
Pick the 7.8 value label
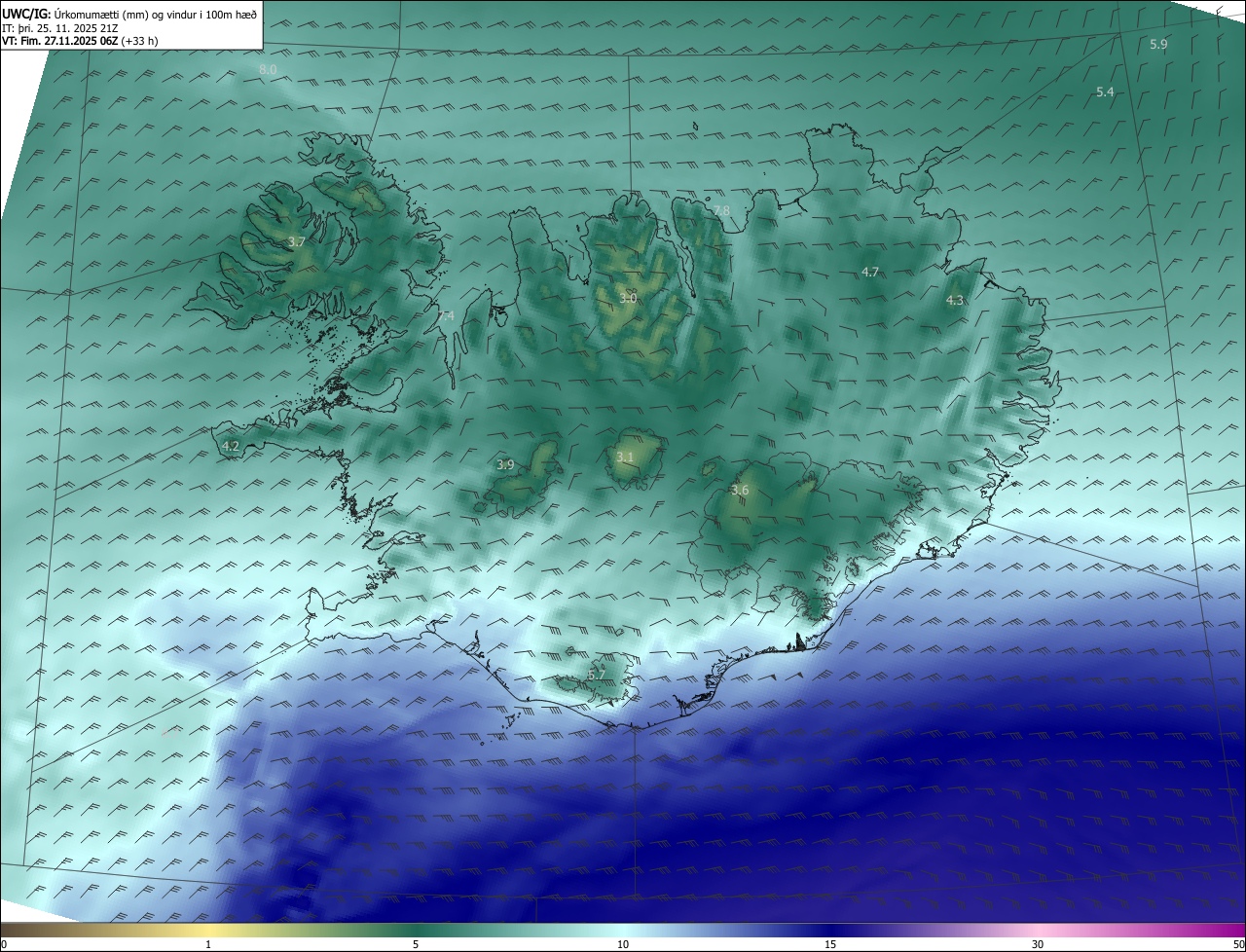click(721, 211)
